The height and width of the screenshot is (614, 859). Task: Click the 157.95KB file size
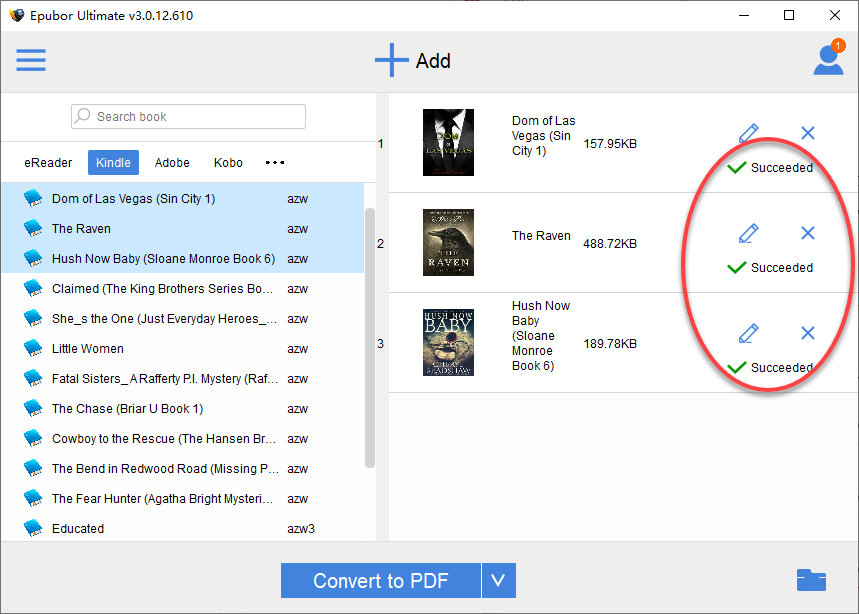pos(610,144)
